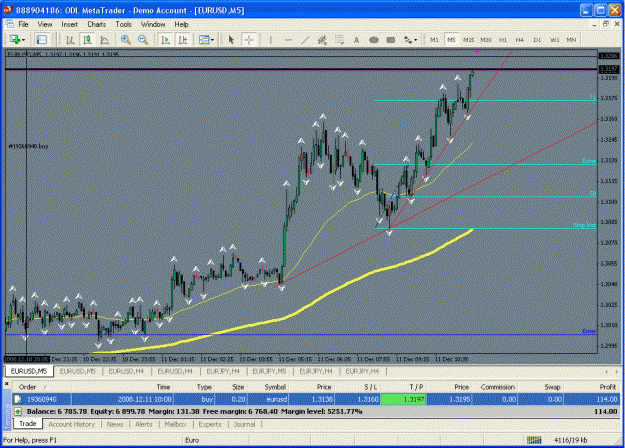Switch chart to Bar Chart mode

[x=70, y=40]
